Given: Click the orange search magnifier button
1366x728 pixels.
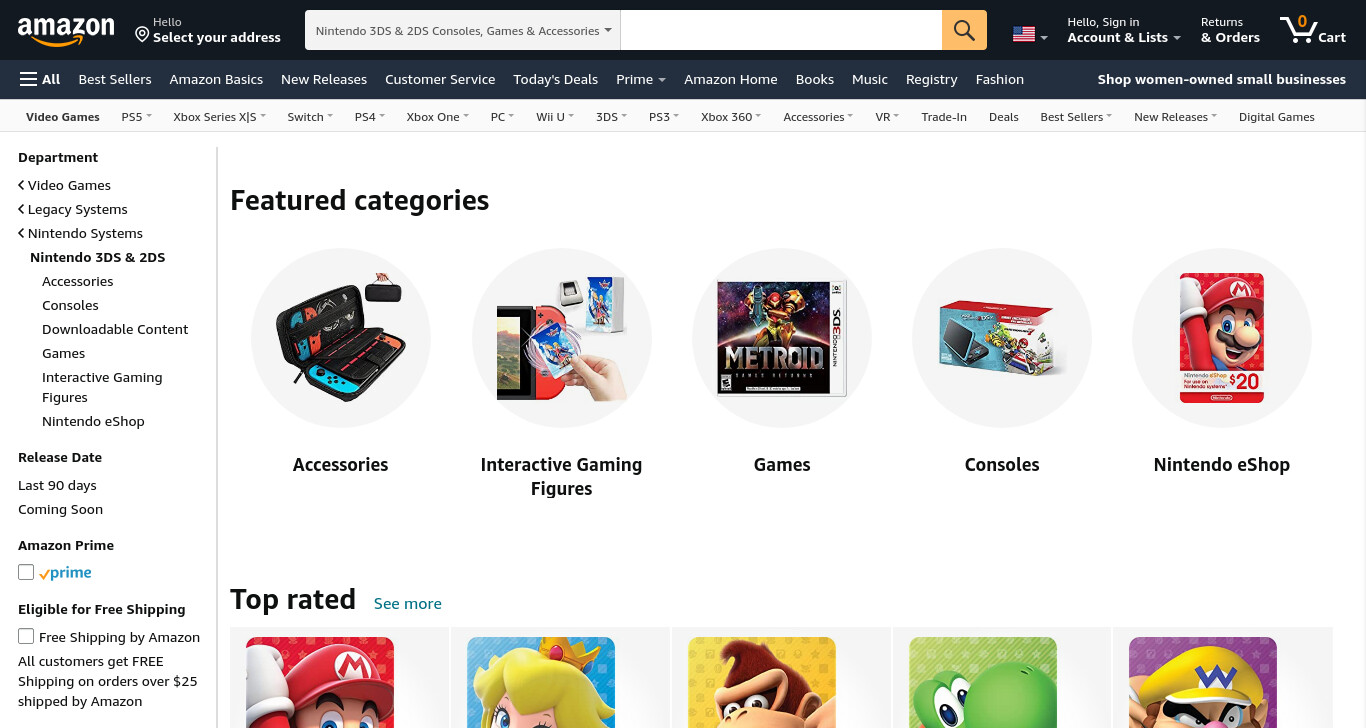Looking at the screenshot, I should click(964, 30).
